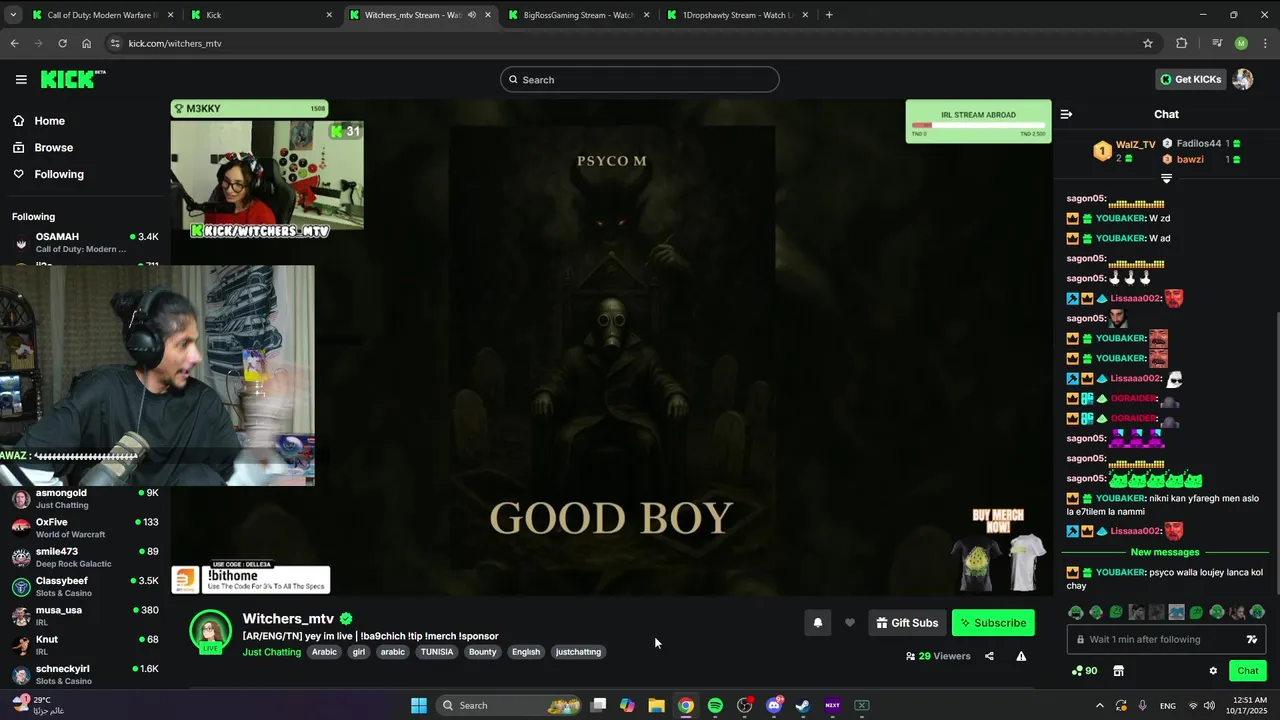Viewport: 1280px width, 720px height.
Task: Select the justchatting tag
Action: (578, 652)
